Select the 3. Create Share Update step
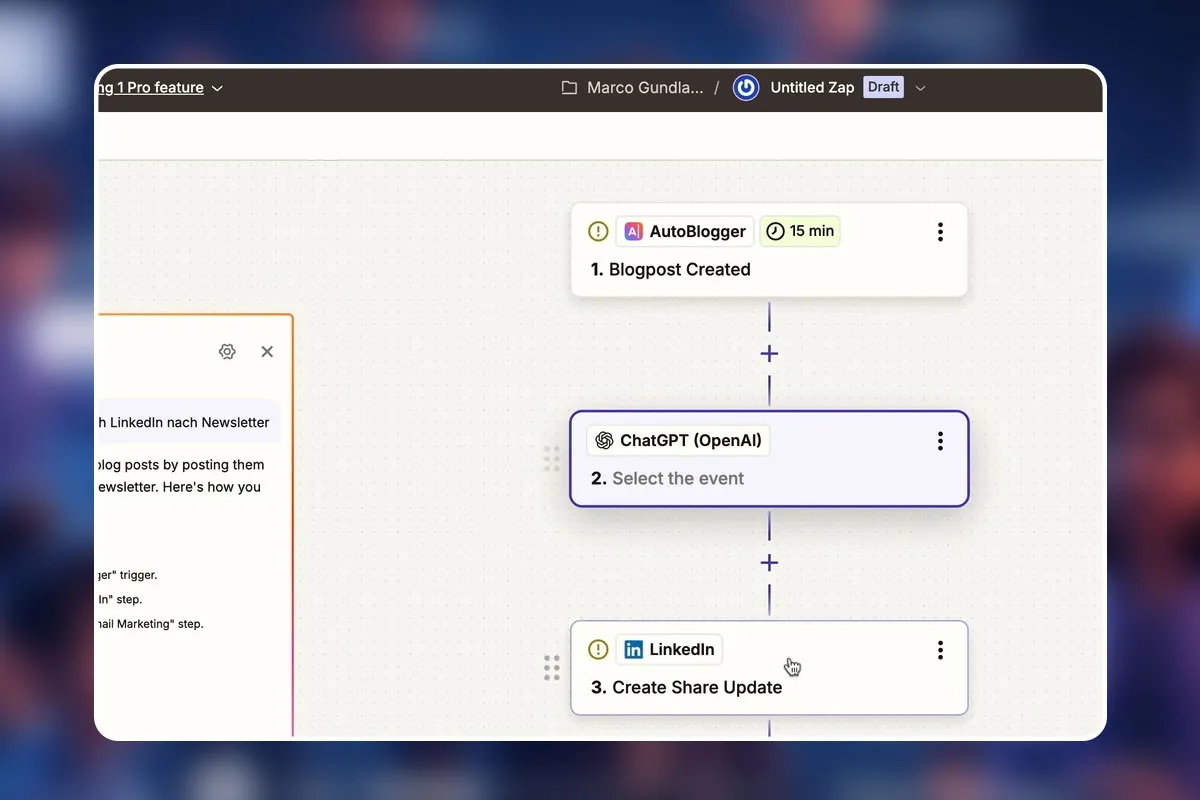1200x800 pixels. coord(769,668)
